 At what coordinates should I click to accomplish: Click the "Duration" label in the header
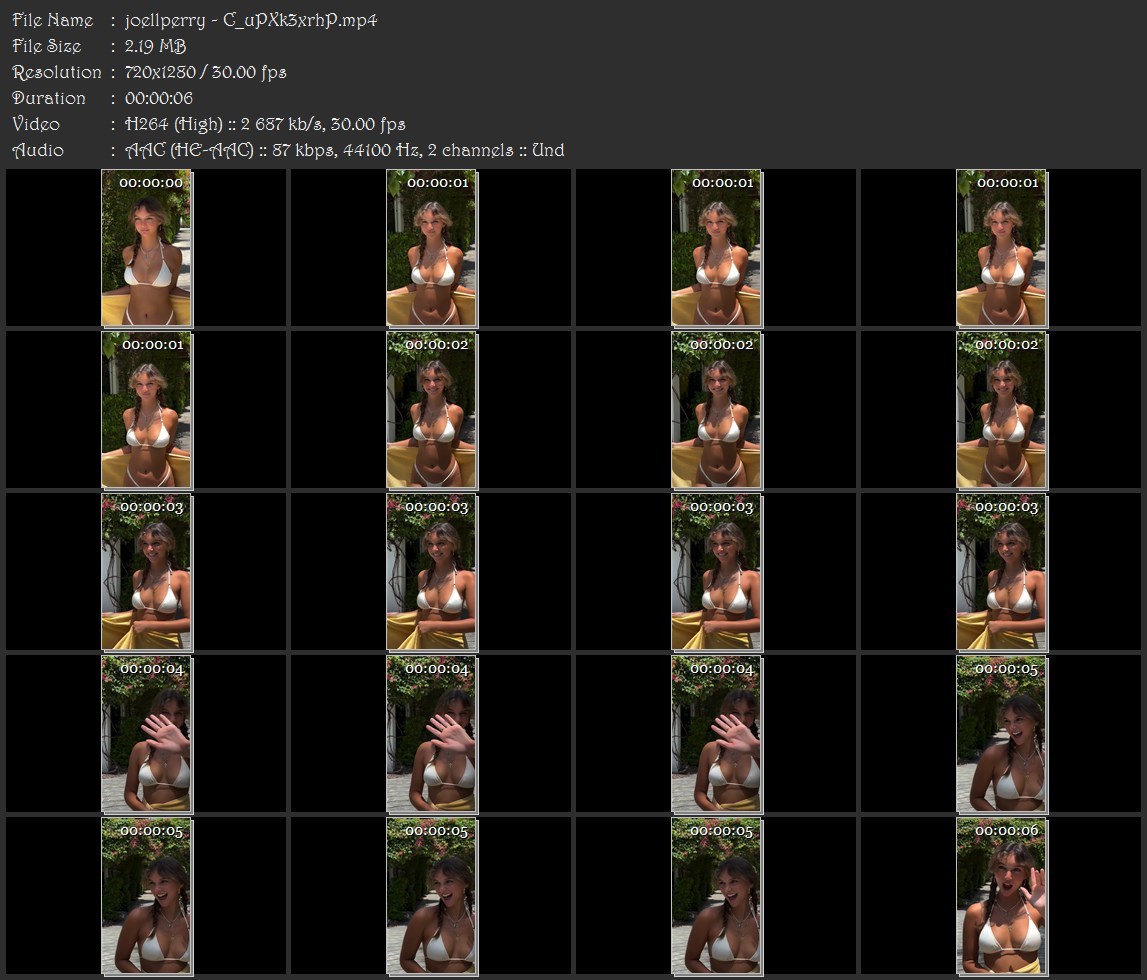coord(48,98)
